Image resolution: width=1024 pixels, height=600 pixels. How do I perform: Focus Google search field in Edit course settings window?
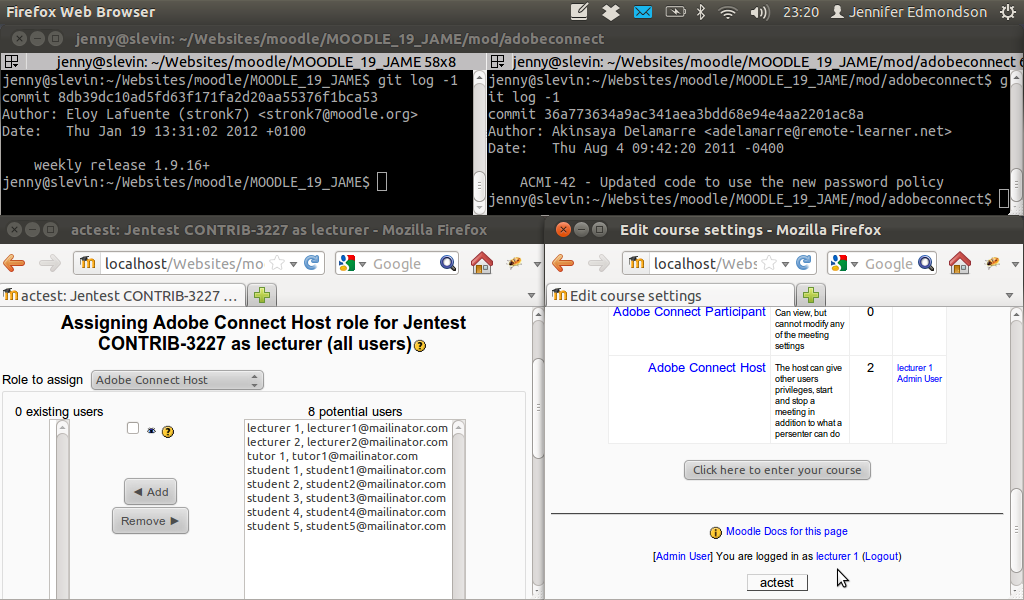click(889, 263)
